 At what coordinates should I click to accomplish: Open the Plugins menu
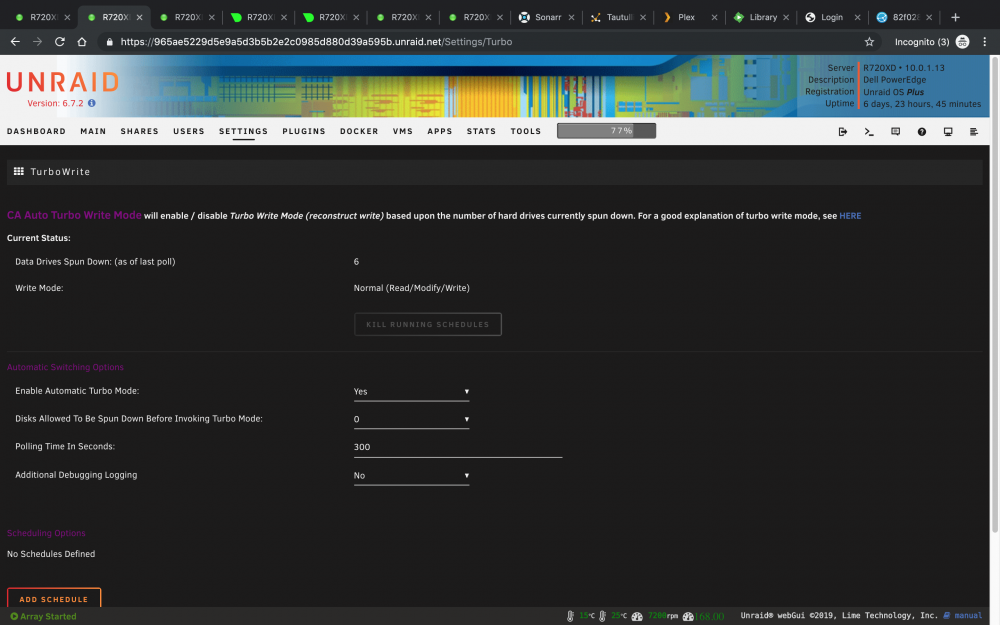tap(304, 131)
